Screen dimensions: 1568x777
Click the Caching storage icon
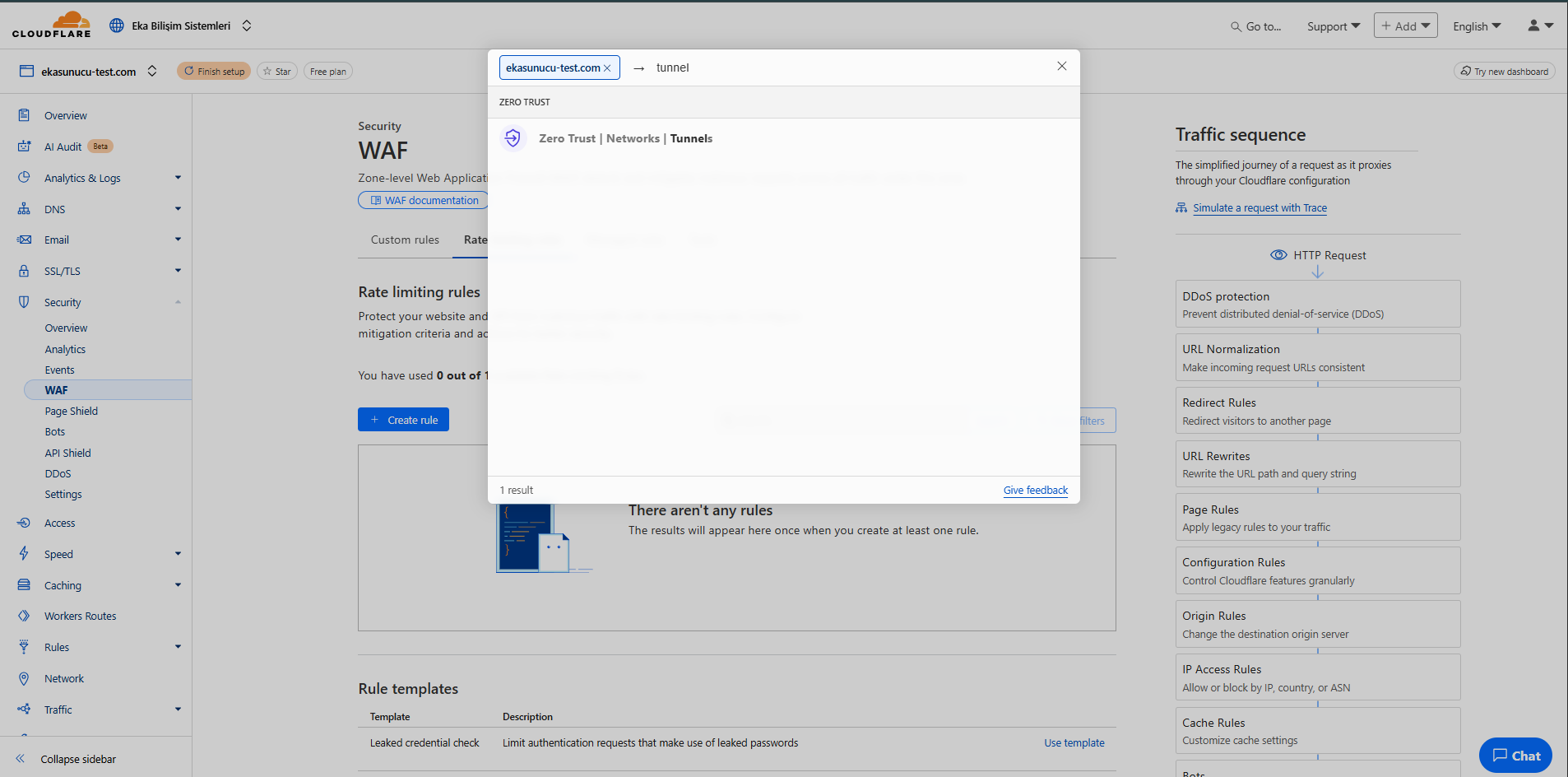coord(24,585)
